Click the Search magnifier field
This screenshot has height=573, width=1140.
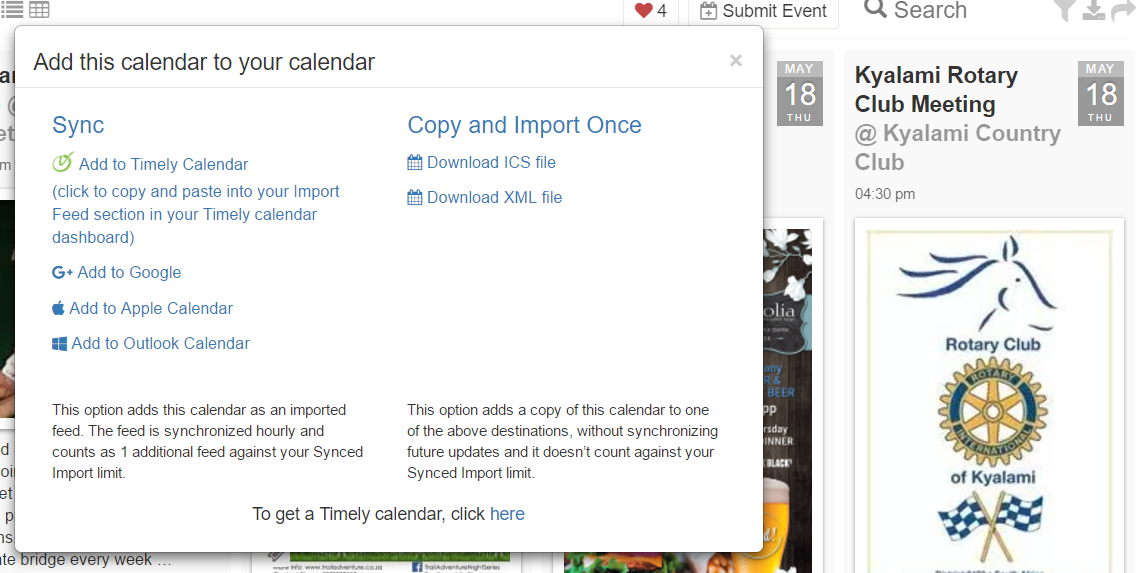(x=916, y=11)
